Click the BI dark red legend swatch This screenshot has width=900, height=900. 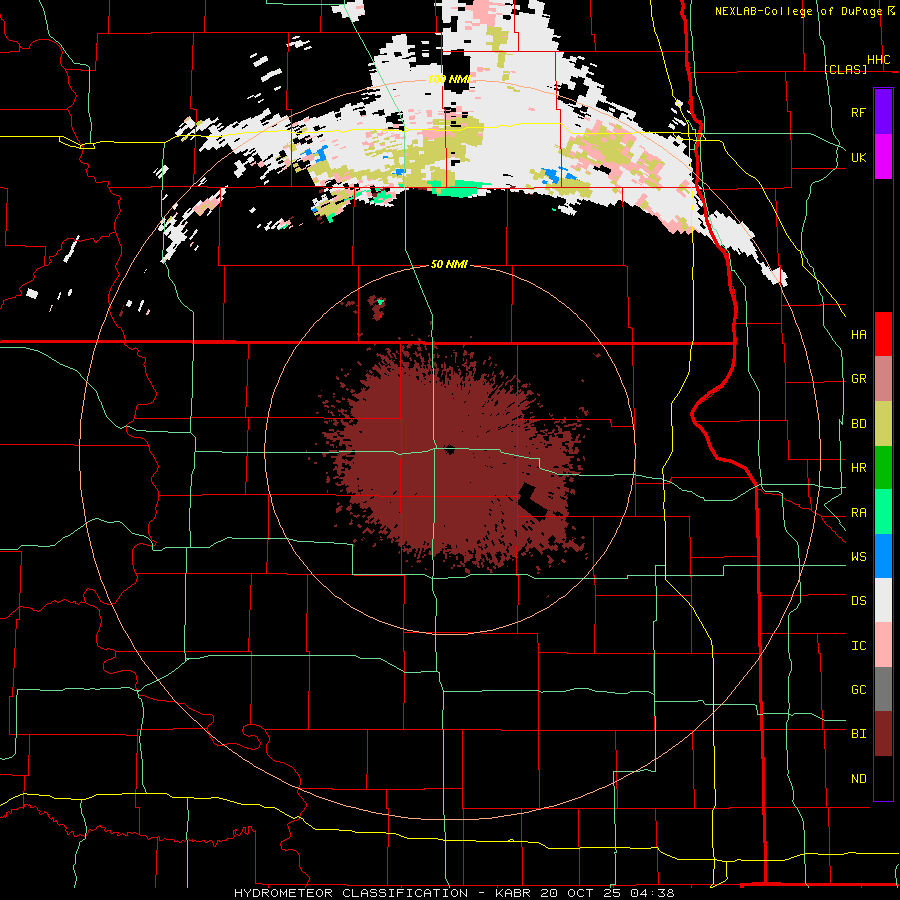pos(883,734)
